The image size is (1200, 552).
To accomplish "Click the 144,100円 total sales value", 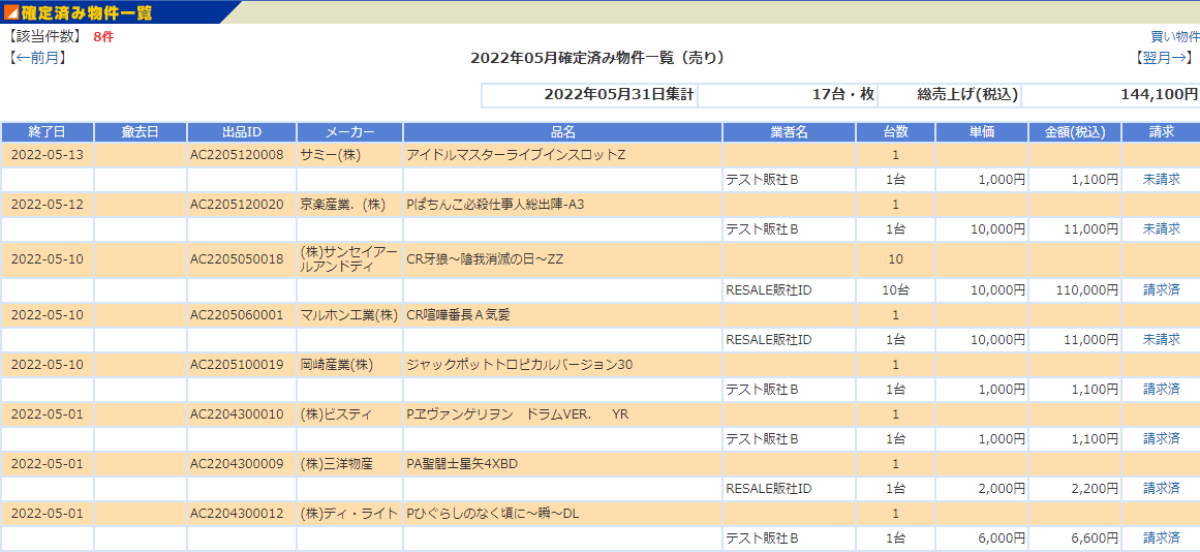I will click(x=1159, y=95).
